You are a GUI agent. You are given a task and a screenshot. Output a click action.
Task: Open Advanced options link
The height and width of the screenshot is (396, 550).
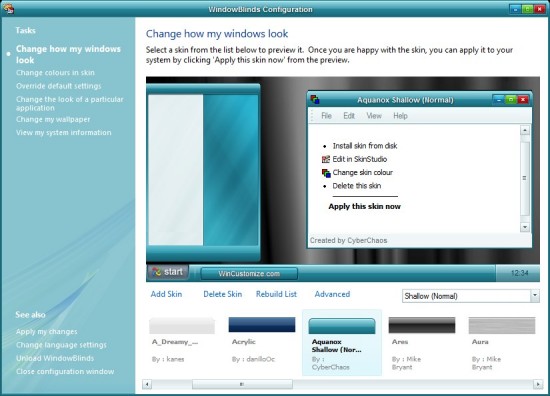pos(332,294)
